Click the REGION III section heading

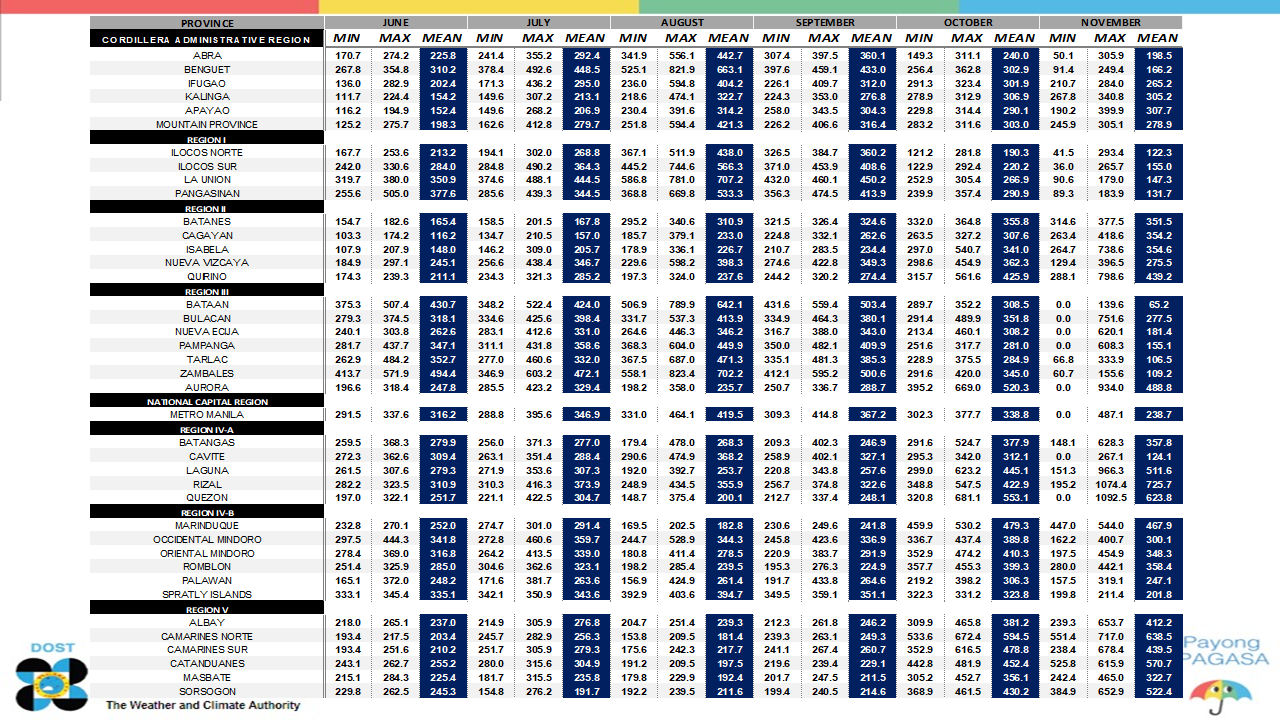point(206,291)
